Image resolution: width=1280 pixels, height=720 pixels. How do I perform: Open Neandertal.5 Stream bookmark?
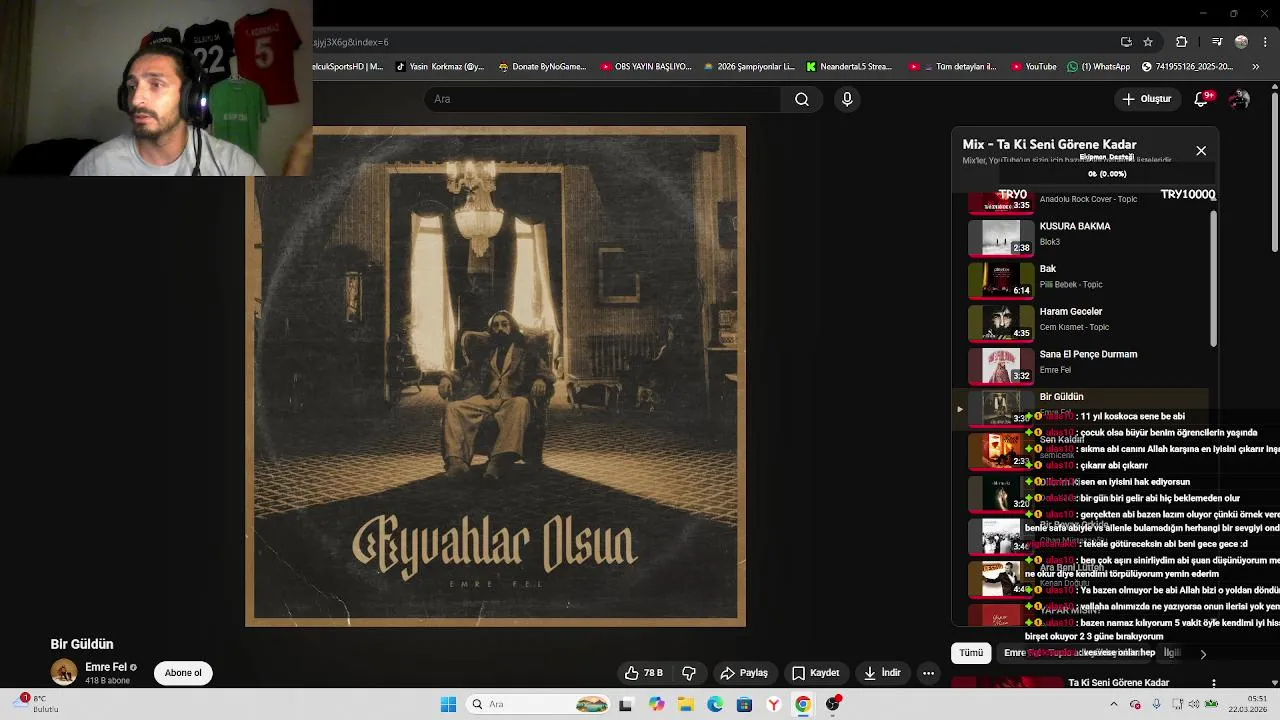849,67
